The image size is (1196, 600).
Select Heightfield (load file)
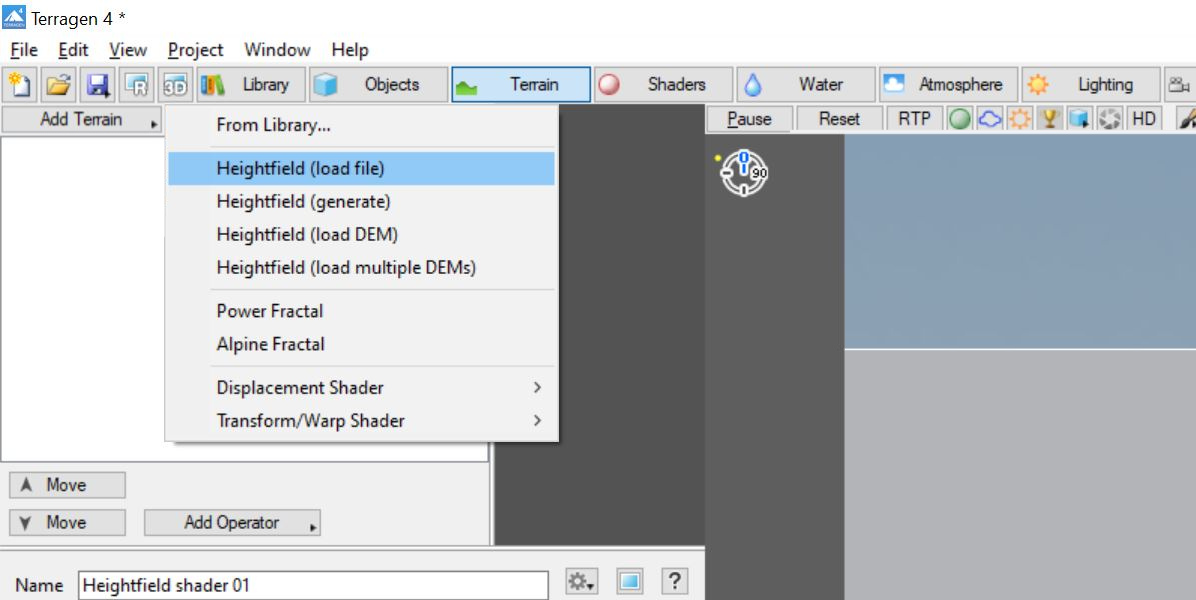(x=362, y=168)
